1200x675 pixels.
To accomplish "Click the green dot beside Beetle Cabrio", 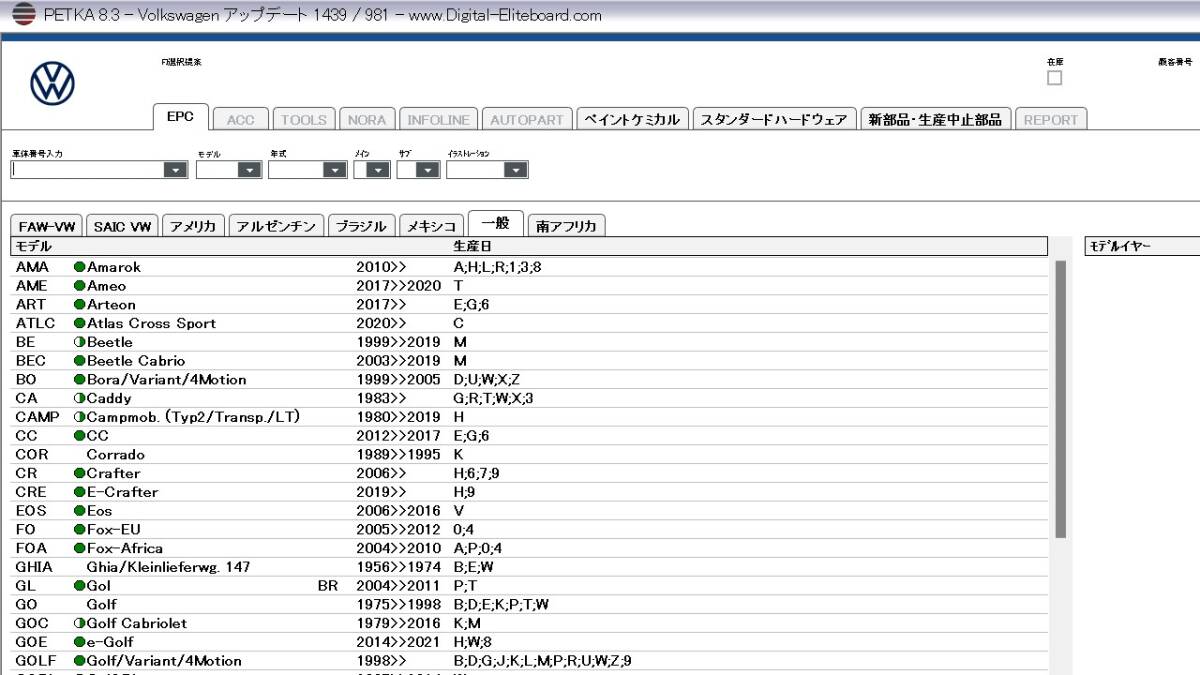I will pos(79,361).
